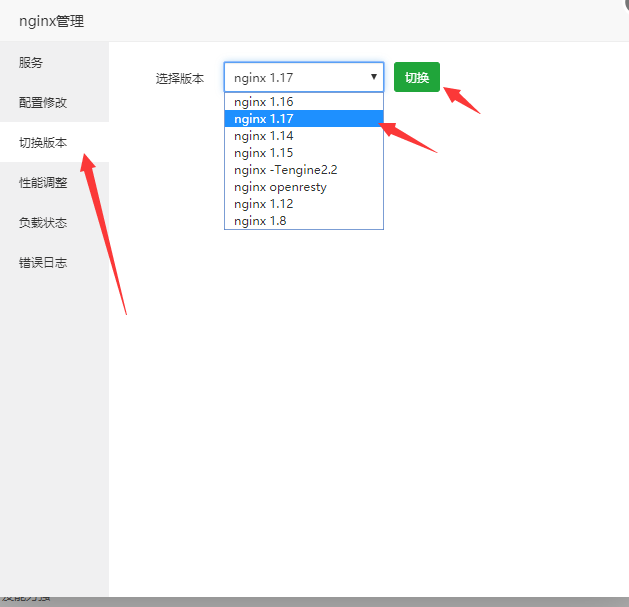Go to 性能调整 tab
629x607 pixels.
(x=54, y=183)
